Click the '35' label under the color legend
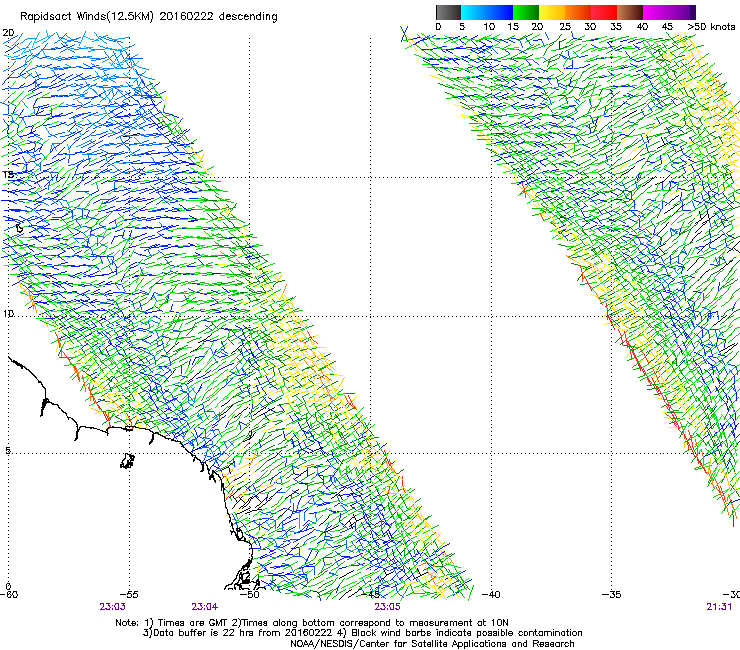The height and width of the screenshot is (650, 740). pyautogui.click(x=616, y=26)
